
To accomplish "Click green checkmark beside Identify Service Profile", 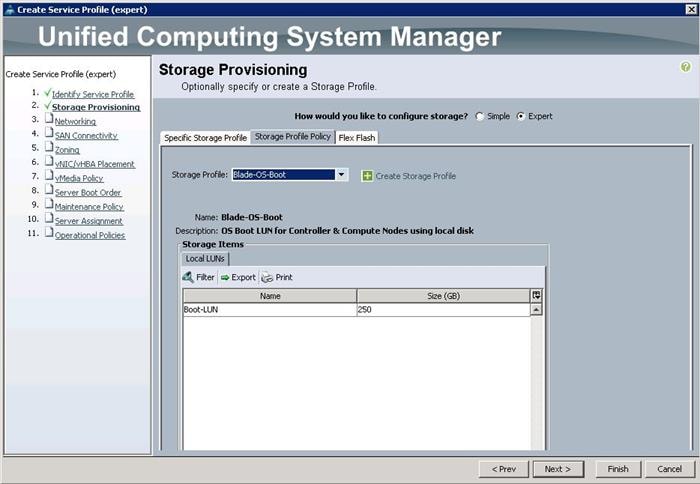I will point(48,93).
